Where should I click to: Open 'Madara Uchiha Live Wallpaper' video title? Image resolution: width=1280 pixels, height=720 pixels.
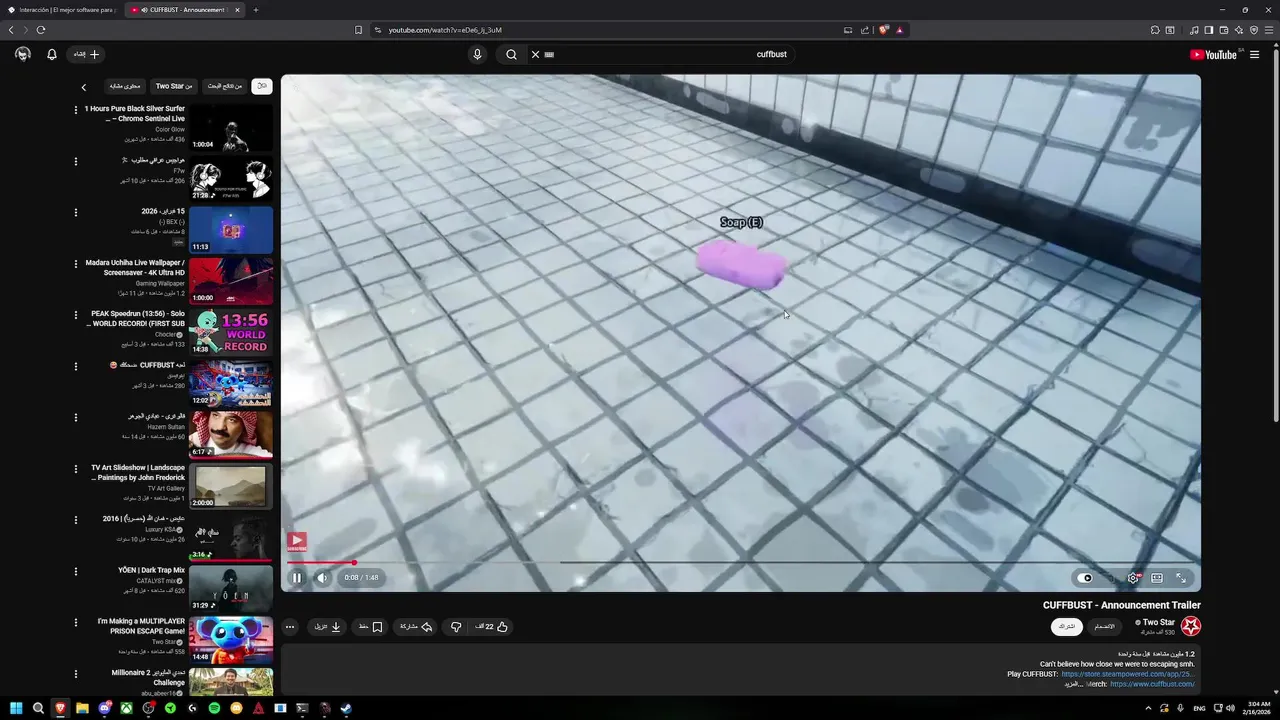135,267
